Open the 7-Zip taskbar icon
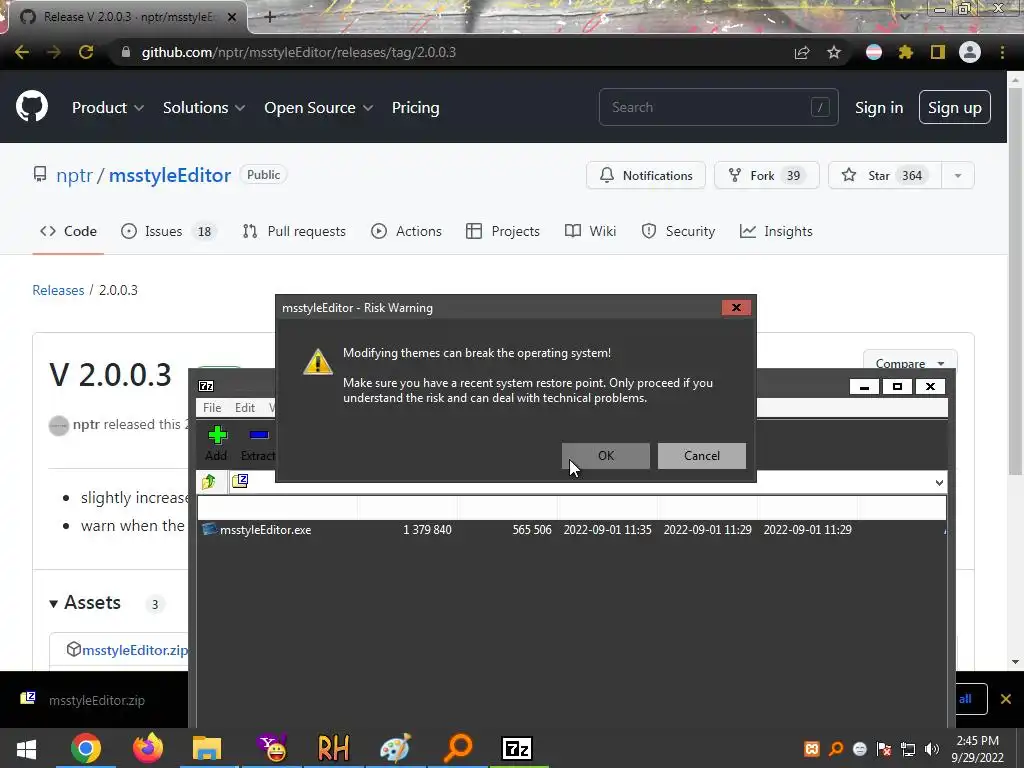Viewport: 1024px width, 768px height. 517,748
